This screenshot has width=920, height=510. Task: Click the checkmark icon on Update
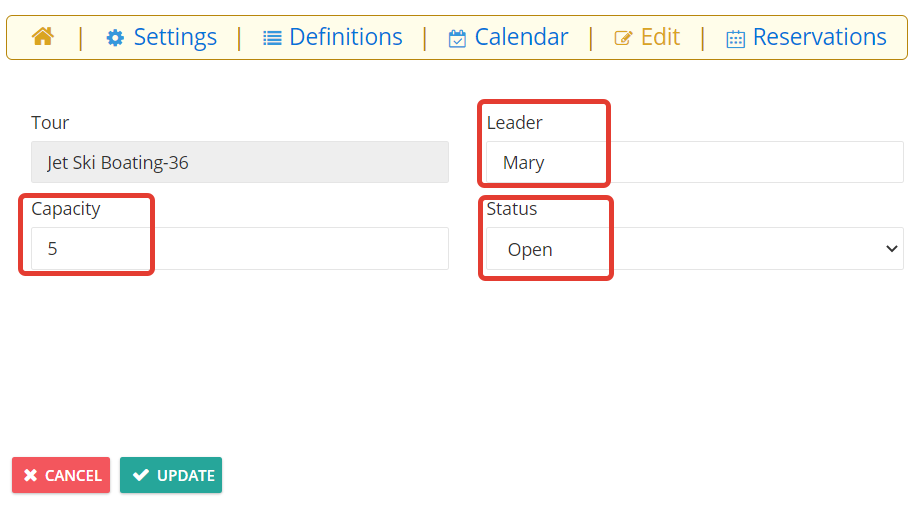click(141, 475)
